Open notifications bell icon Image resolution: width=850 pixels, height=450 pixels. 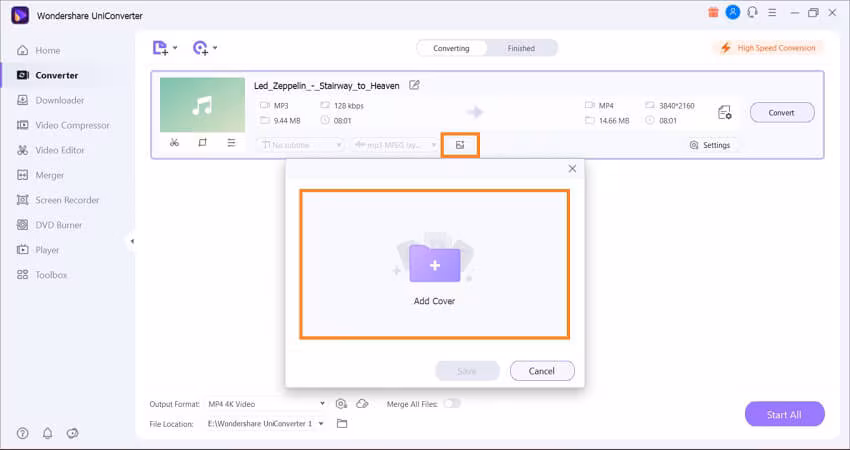48,433
